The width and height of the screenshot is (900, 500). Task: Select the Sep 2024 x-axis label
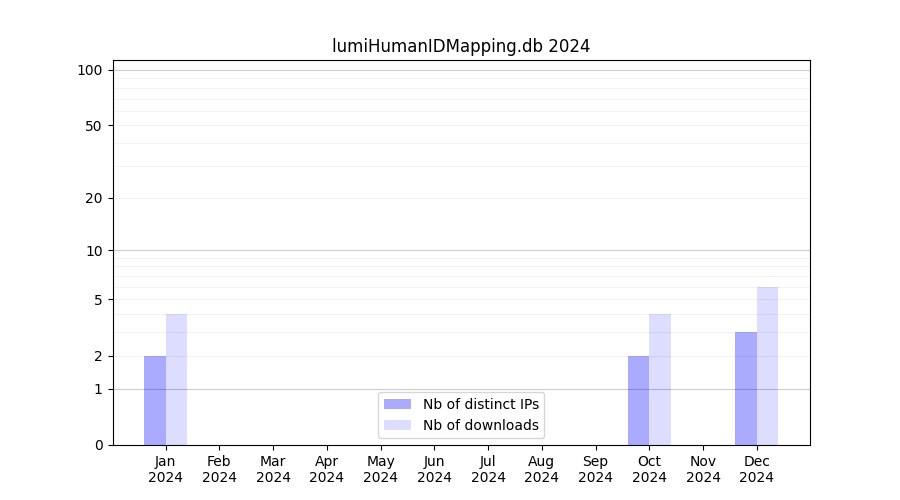click(x=595, y=469)
